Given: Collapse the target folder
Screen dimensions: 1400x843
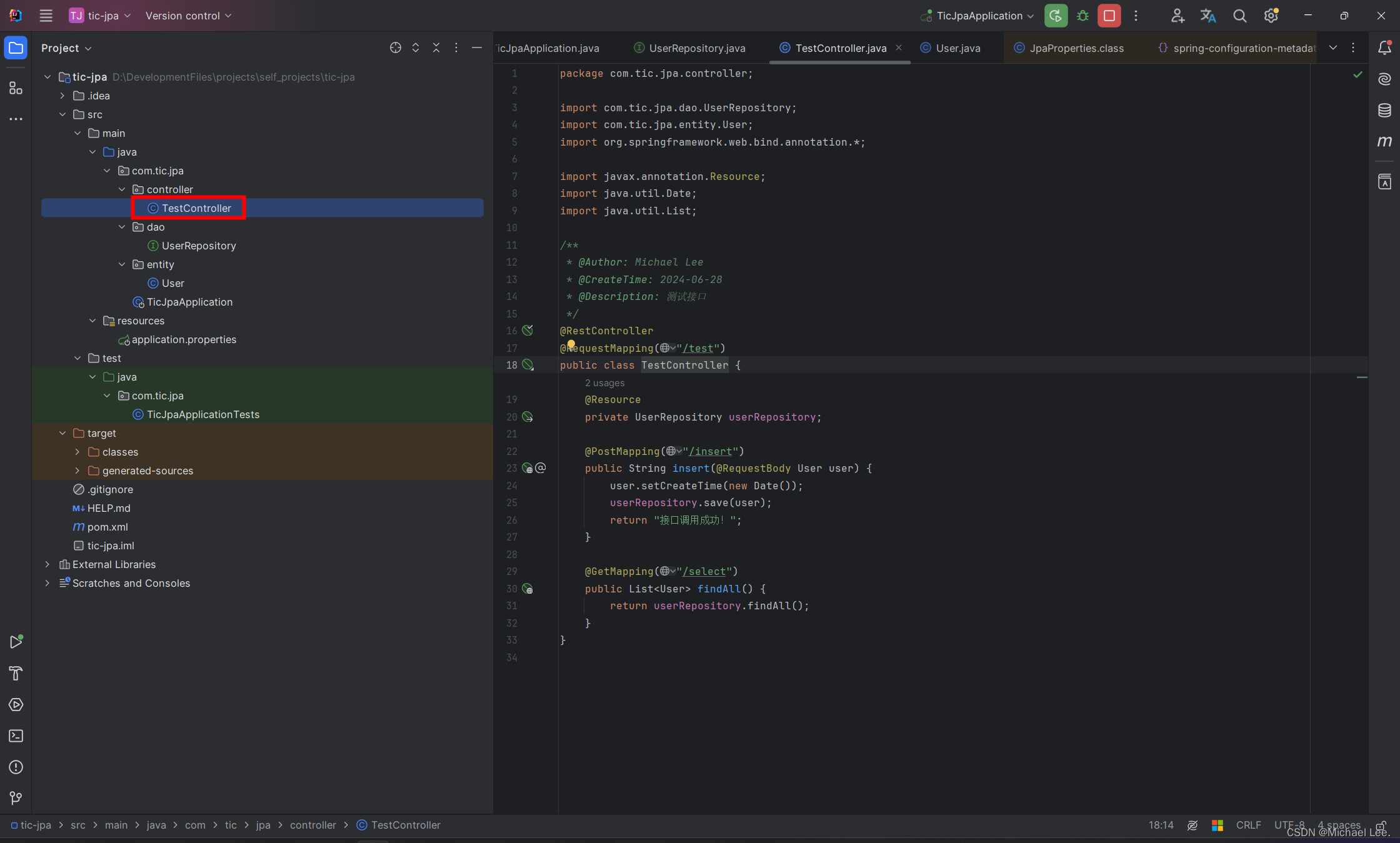Looking at the screenshot, I should coord(62,433).
